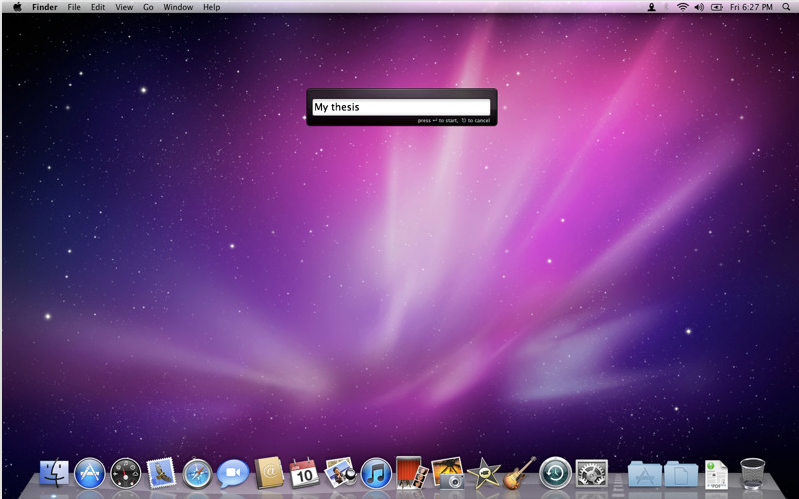Open the View menu
This screenshot has width=799, height=499.
point(124,7)
